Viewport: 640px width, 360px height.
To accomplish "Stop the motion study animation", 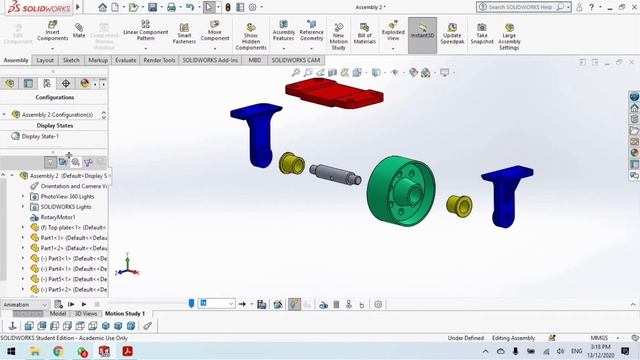I will pyautogui.click(x=97, y=304).
